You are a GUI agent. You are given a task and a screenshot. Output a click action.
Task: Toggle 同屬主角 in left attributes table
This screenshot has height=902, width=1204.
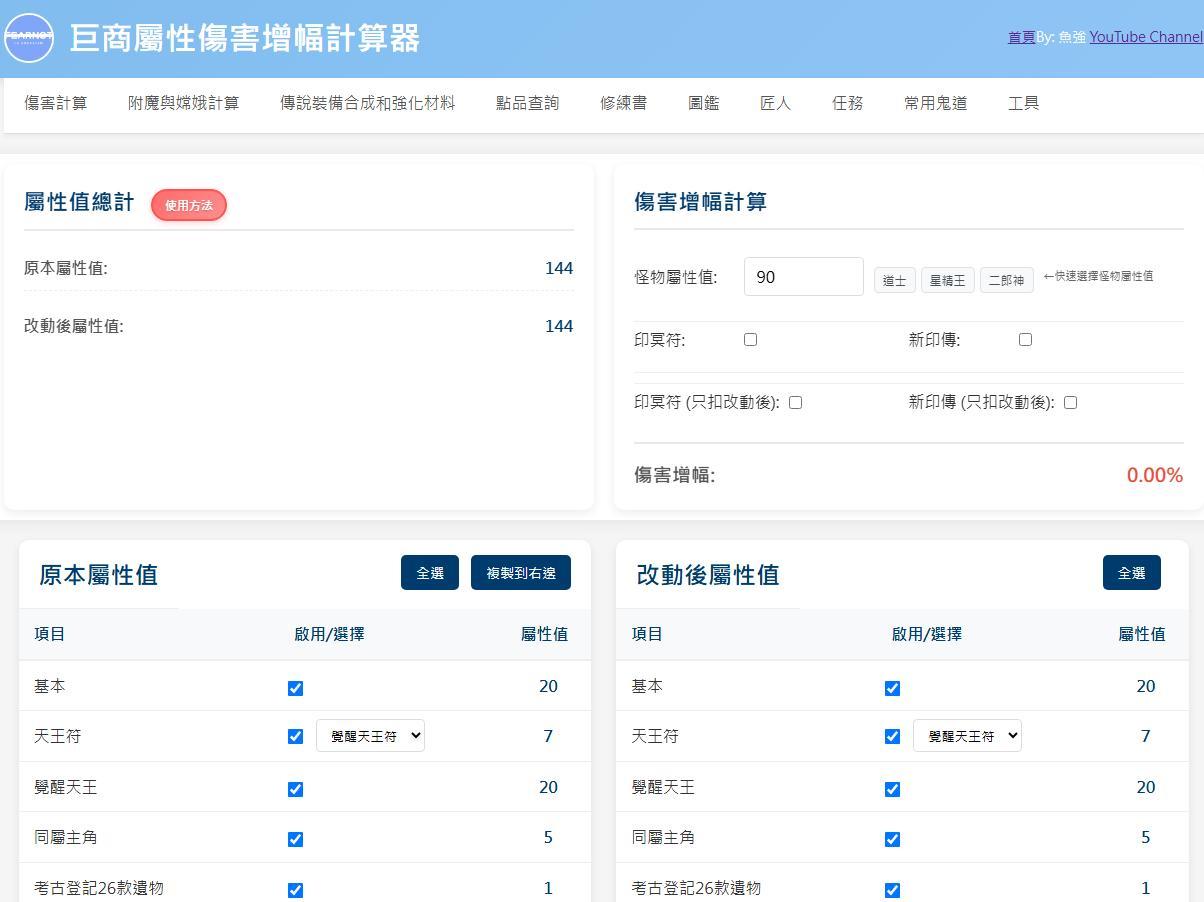click(x=295, y=839)
